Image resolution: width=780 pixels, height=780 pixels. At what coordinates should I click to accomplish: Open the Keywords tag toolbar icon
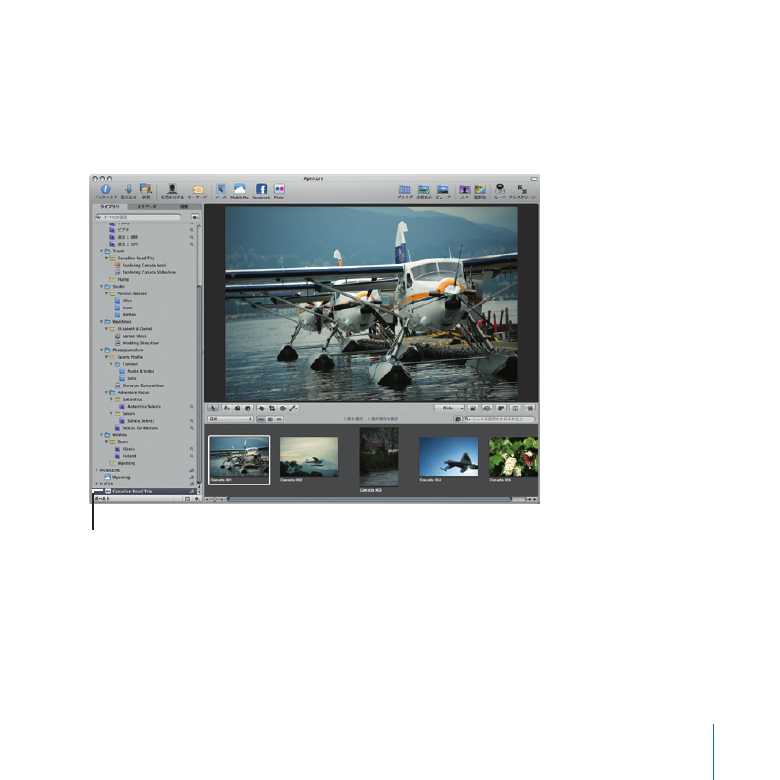pos(197,190)
